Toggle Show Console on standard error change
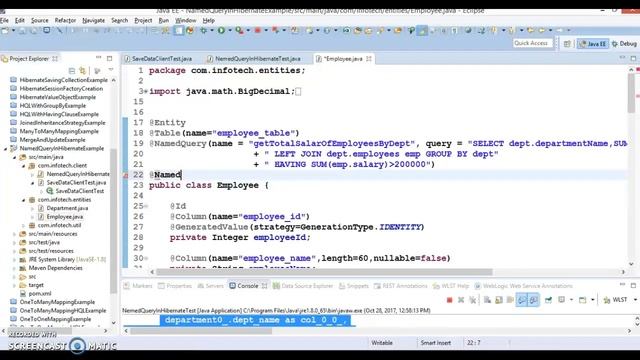640x360 pixels. [x=533, y=300]
